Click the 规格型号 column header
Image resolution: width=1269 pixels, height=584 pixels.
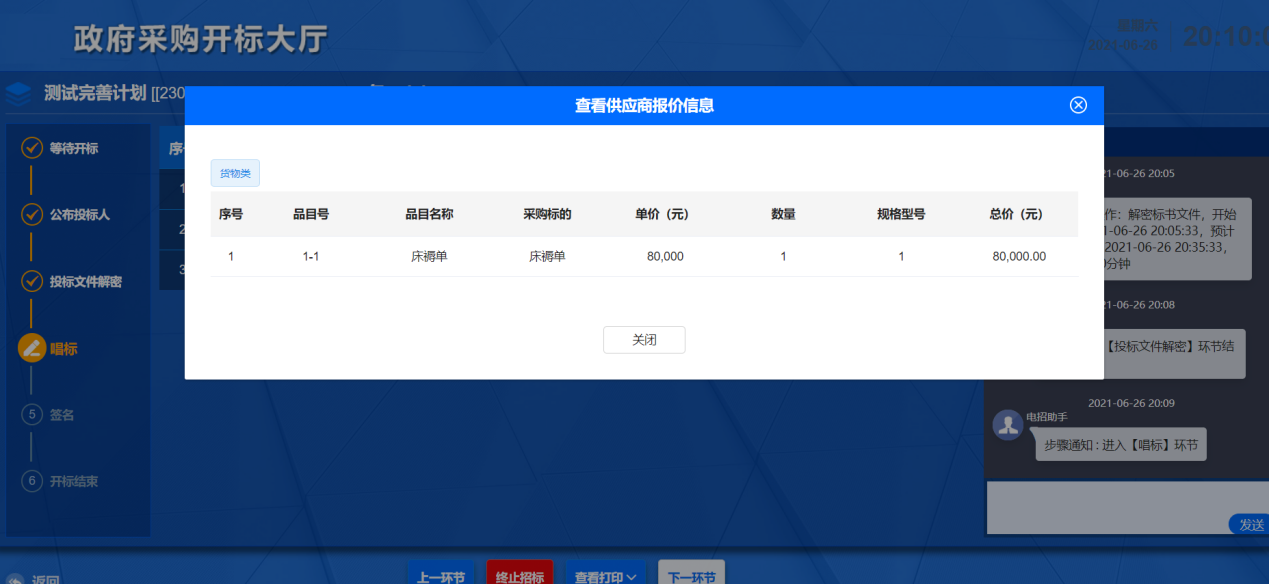point(901,214)
